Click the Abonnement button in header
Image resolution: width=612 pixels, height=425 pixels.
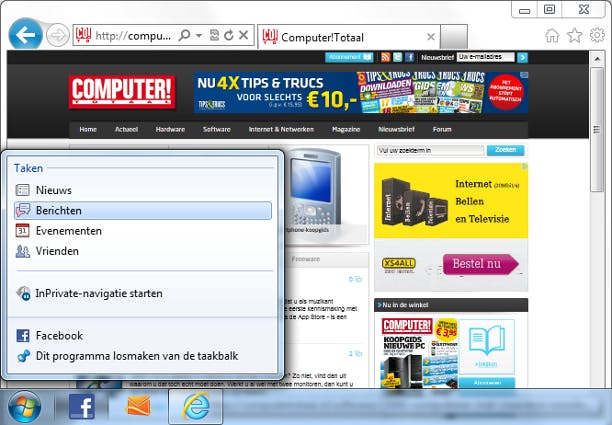tap(349, 57)
